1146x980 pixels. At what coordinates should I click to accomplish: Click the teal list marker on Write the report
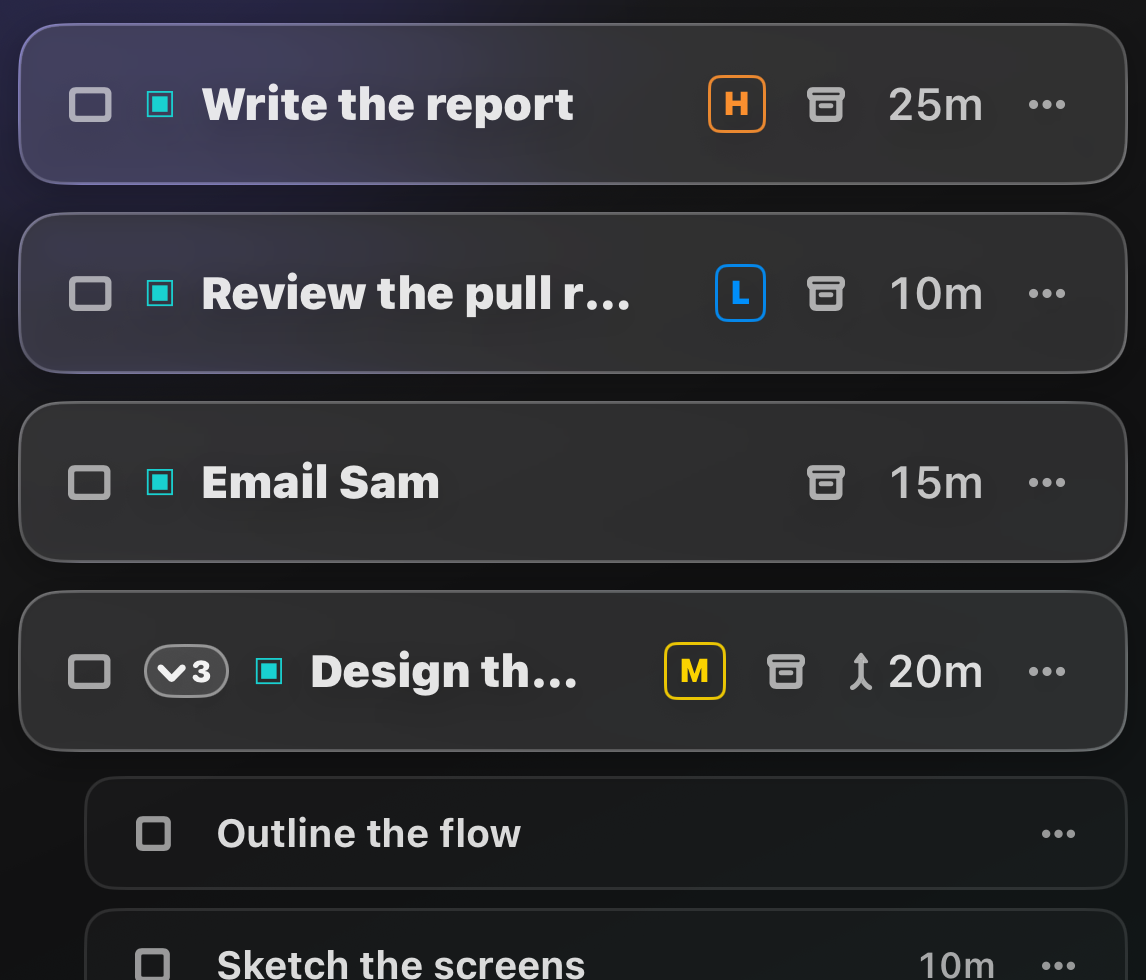(160, 105)
